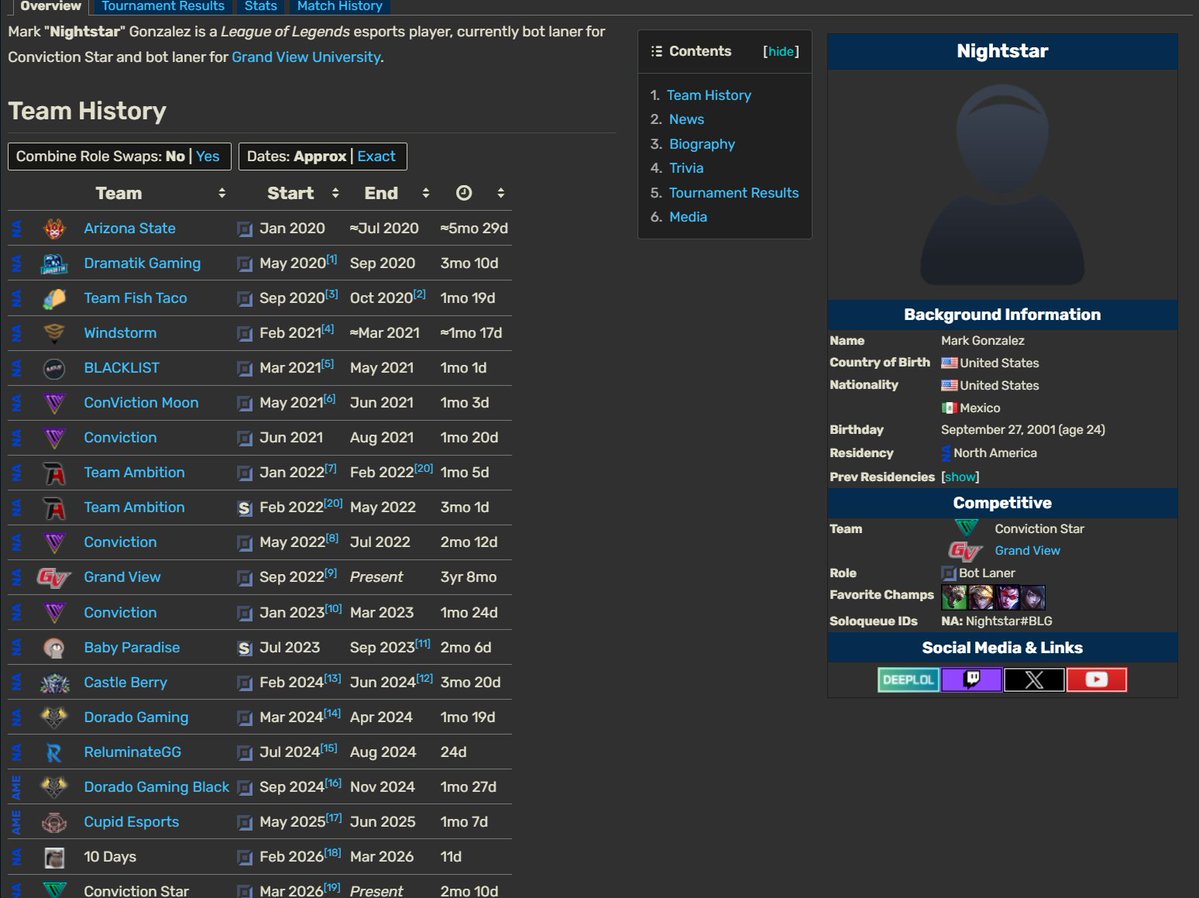This screenshot has width=1199, height=898.
Task: Click the bot laner role icon in infobox
Action: (949, 573)
